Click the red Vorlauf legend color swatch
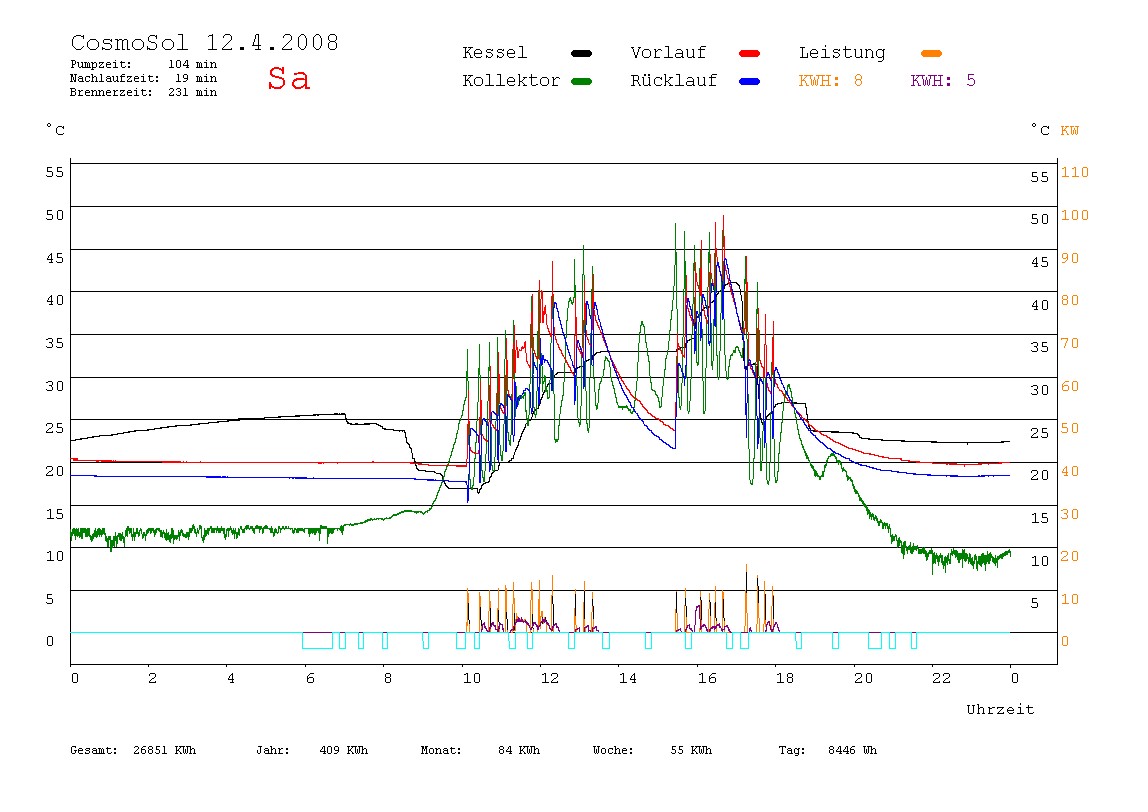This screenshot has height=812, width=1148. click(750, 53)
